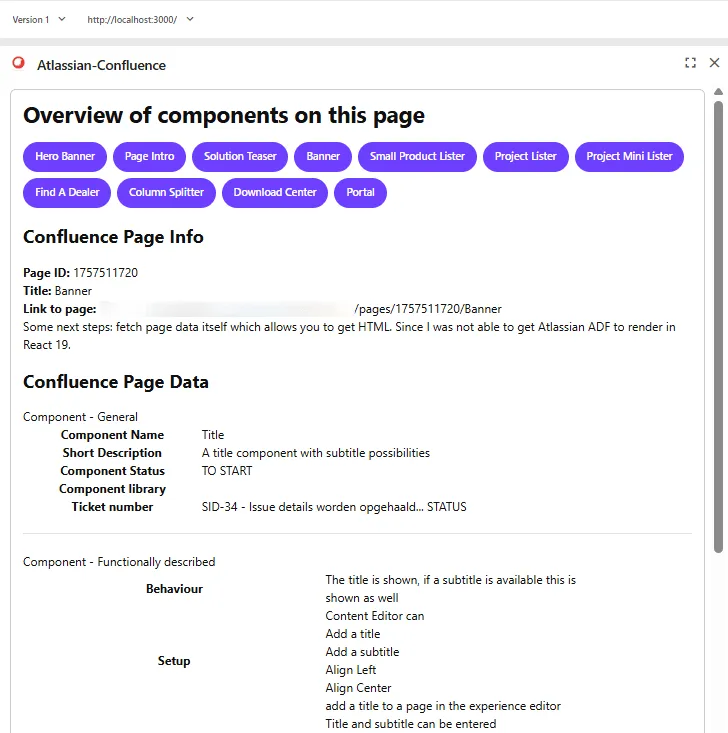Select the Hero Banner component button
Image resolution: width=728 pixels, height=733 pixels.
coord(65,157)
